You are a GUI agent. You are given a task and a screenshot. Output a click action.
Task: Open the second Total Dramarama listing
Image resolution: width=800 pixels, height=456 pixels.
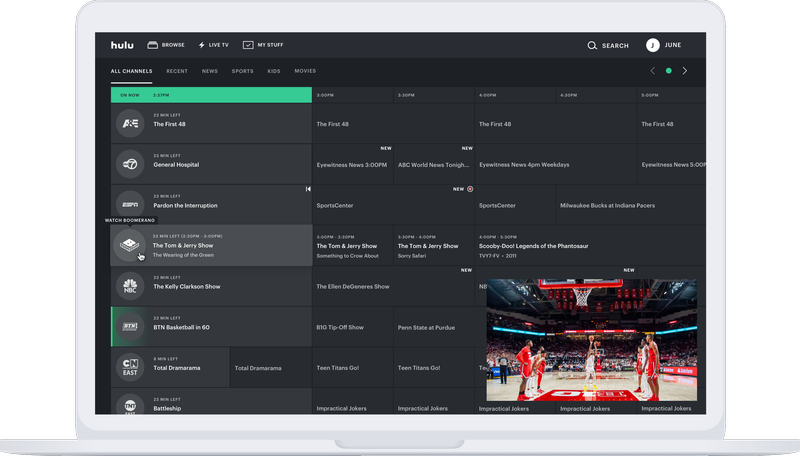271,367
